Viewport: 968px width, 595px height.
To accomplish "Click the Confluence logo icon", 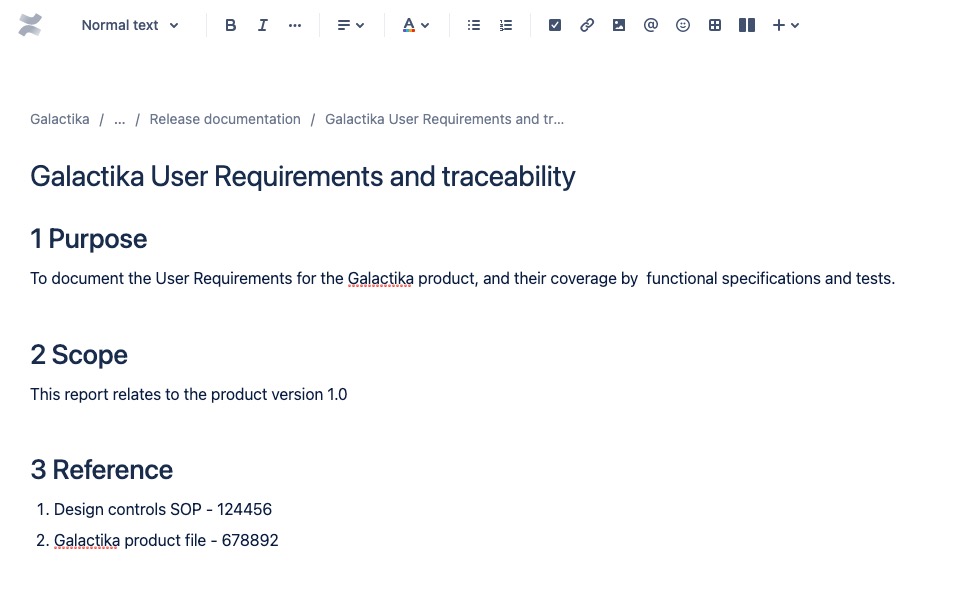I will coord(30,25).
